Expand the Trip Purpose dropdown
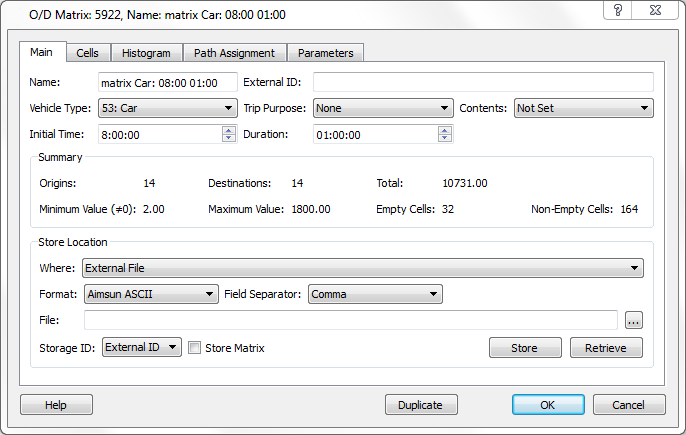686x435 pixels. click(383, 108)
